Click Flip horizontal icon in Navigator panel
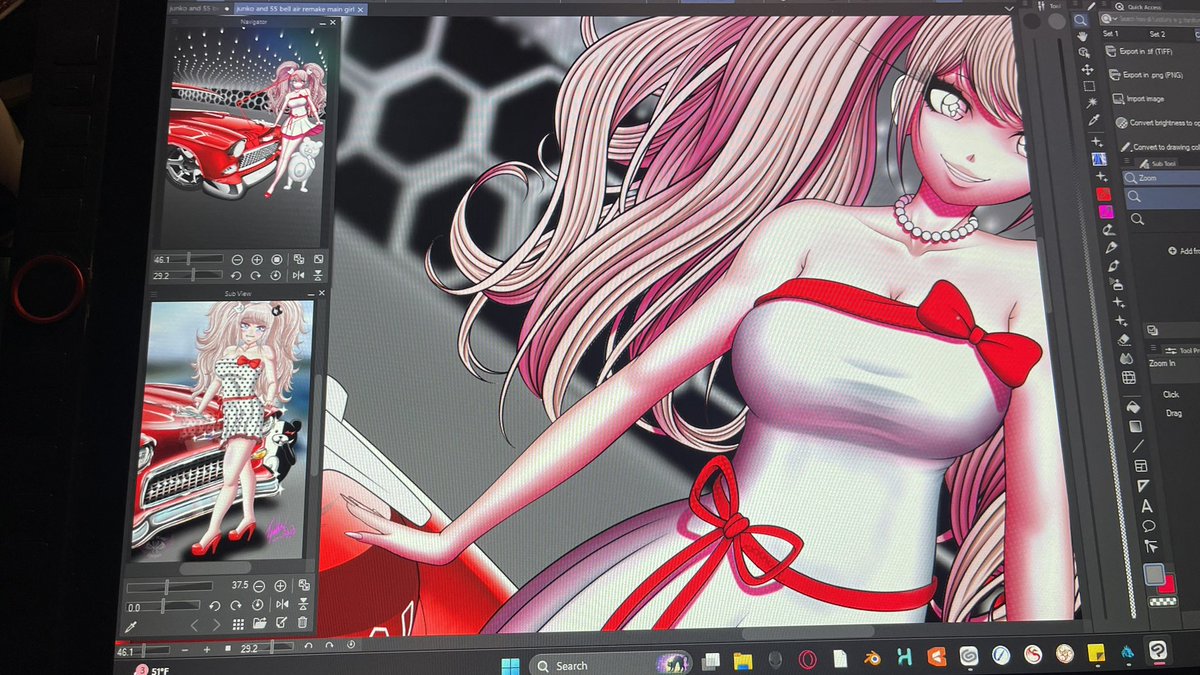Image resolution: width=1200 pixels, height=675 pixels. (x=298, y=276)
